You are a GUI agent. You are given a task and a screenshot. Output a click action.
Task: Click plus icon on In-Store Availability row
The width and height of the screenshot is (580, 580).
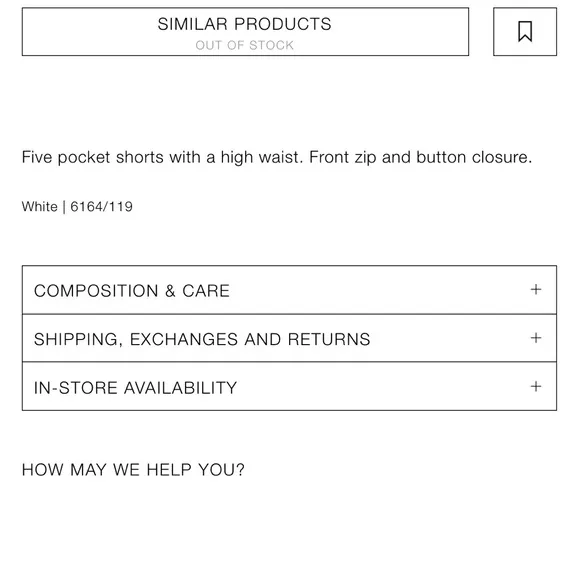click(536, 387)
